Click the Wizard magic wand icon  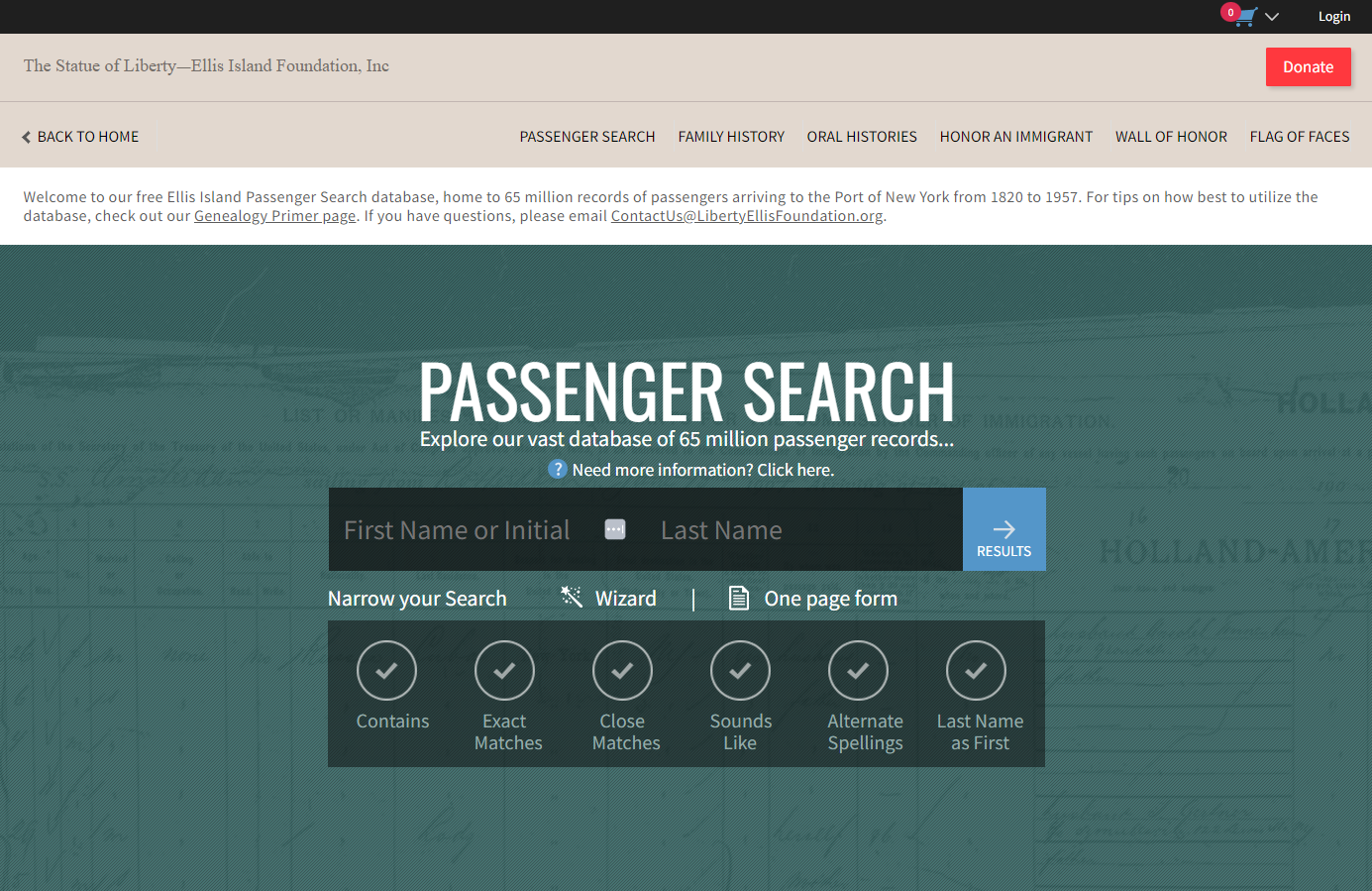coord(572,597)
